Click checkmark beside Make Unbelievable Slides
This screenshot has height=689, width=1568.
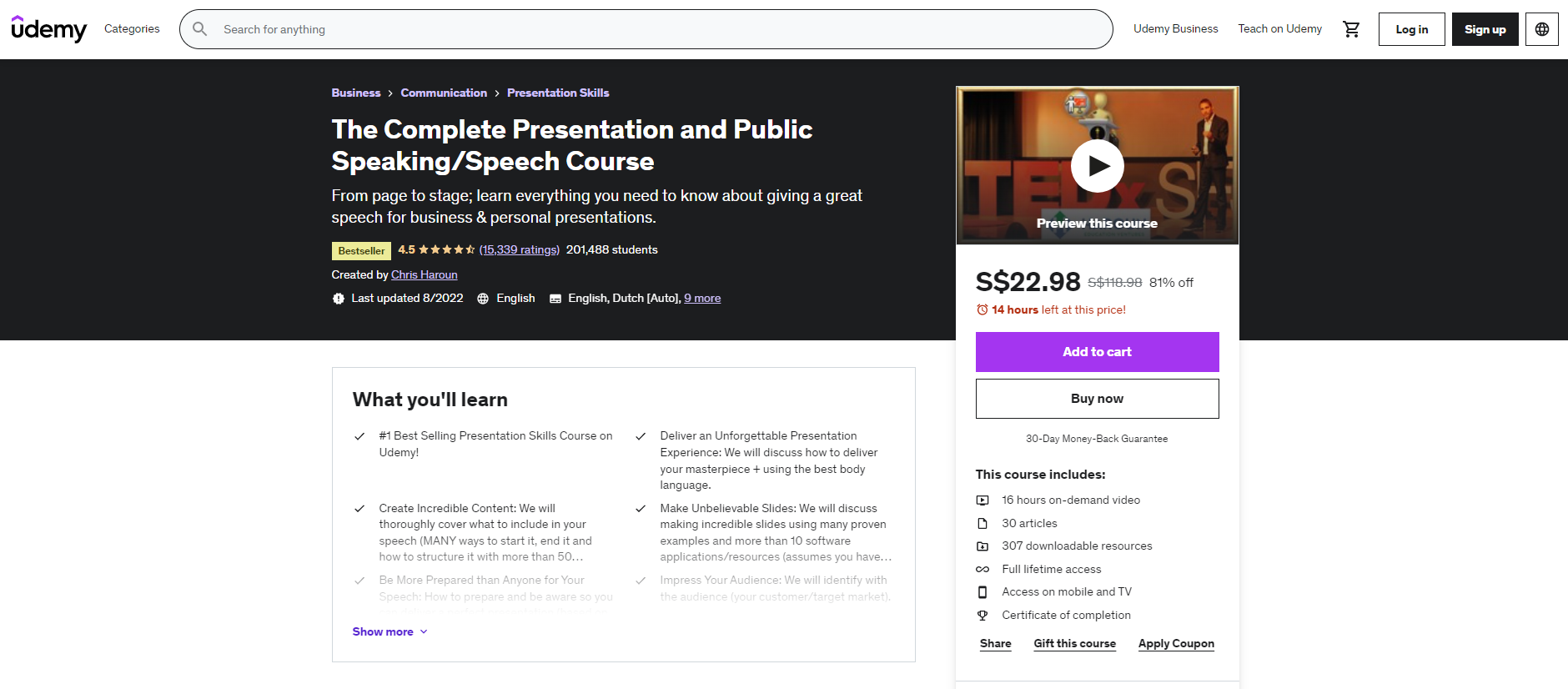click(641, 509)
